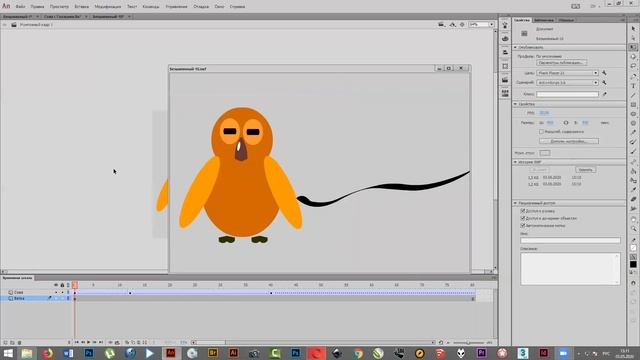This screenshot has width=640, height=360.
Task: Collapse the Properties section with FPS
Action: coord(516,104)
